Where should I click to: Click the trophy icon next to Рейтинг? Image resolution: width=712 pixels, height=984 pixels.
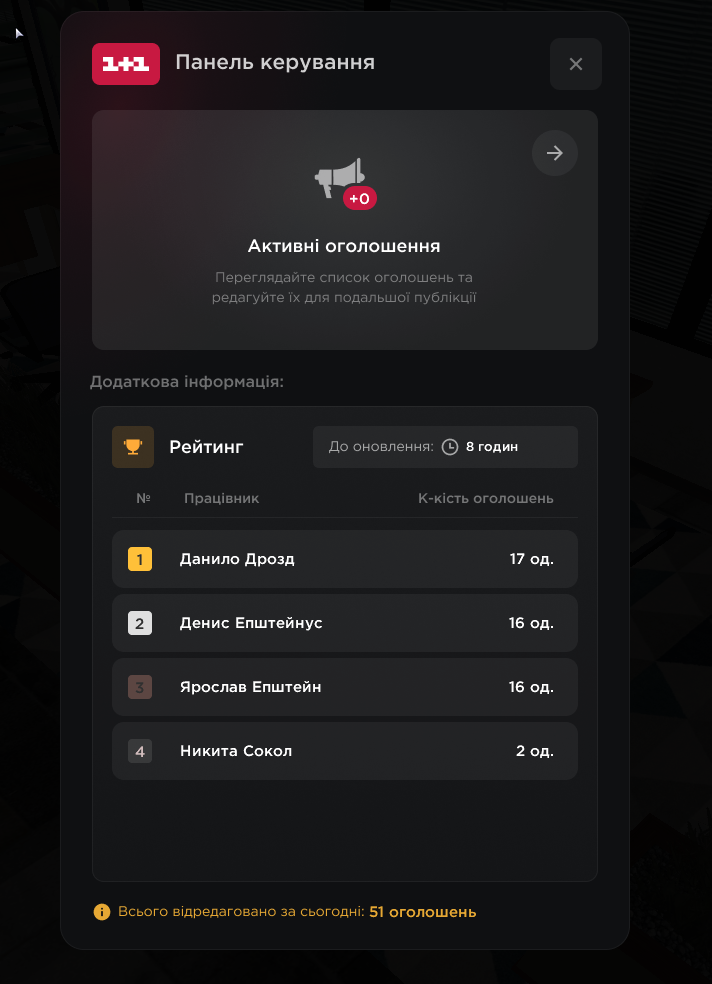coord(133,447)
